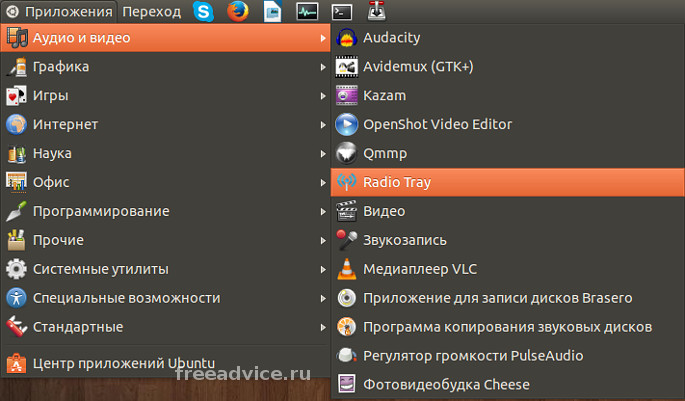
Task: Click the Ubuntu Software Center bag icon
Action: point(17,363)
